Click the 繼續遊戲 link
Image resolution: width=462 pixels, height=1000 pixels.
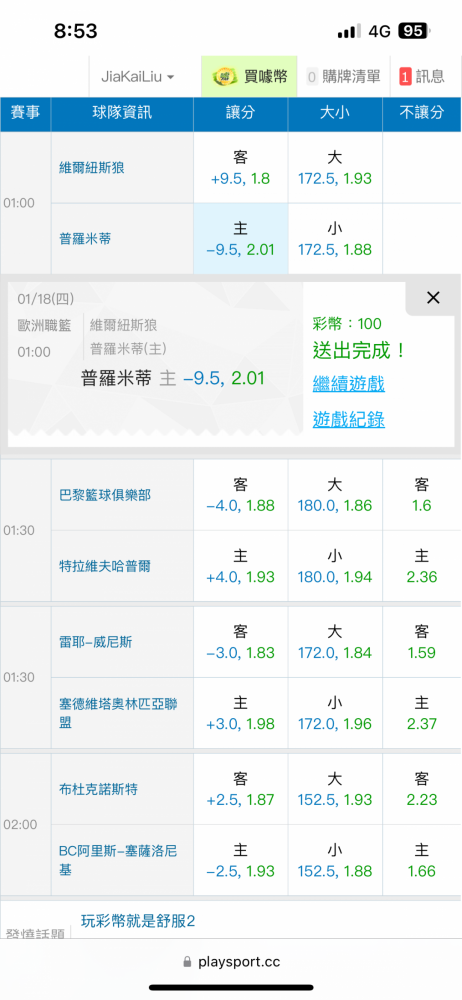pyautogui.click(x=348, y=384)
